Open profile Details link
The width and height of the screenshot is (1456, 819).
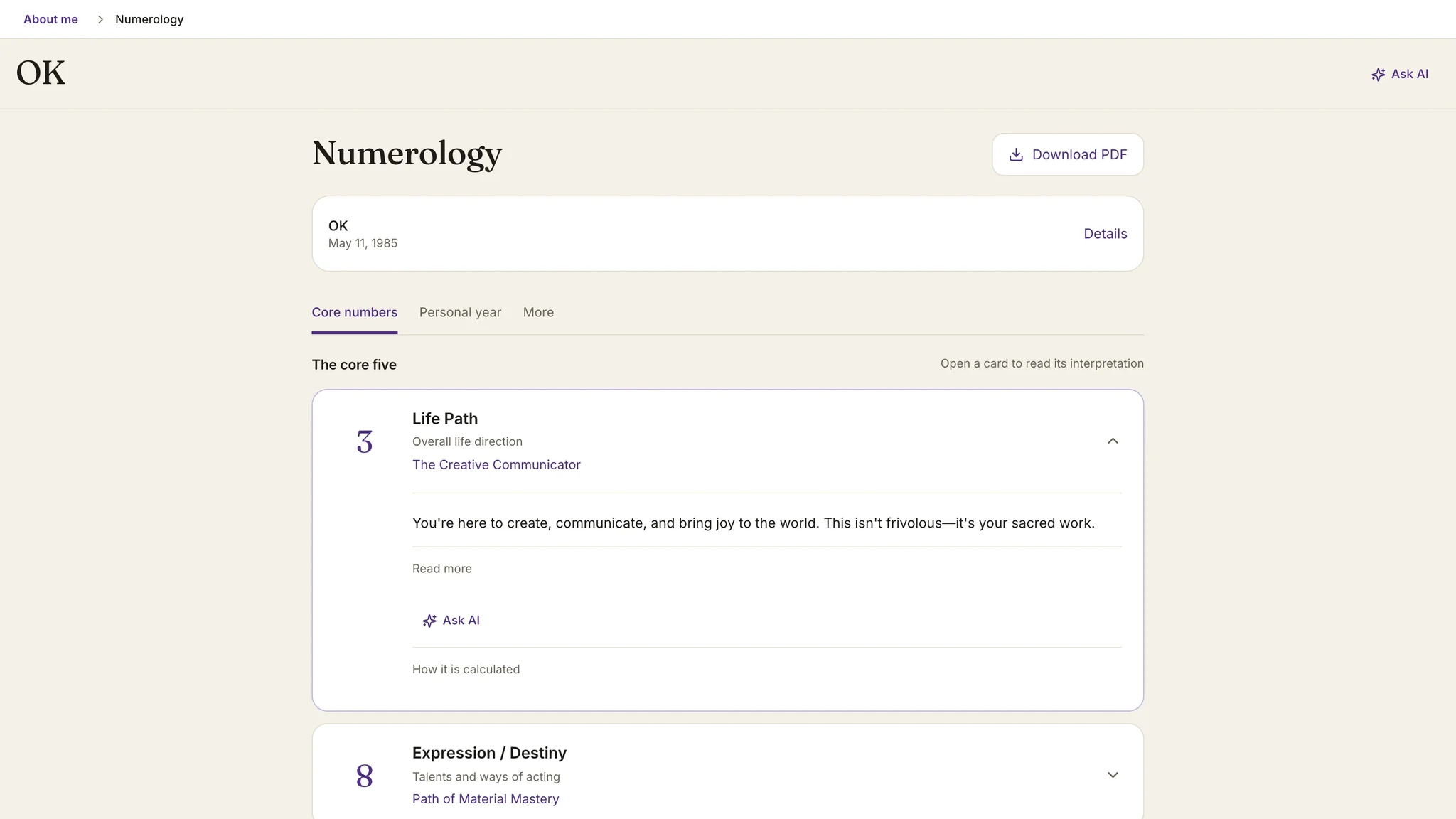click(x=1105, y=234)
